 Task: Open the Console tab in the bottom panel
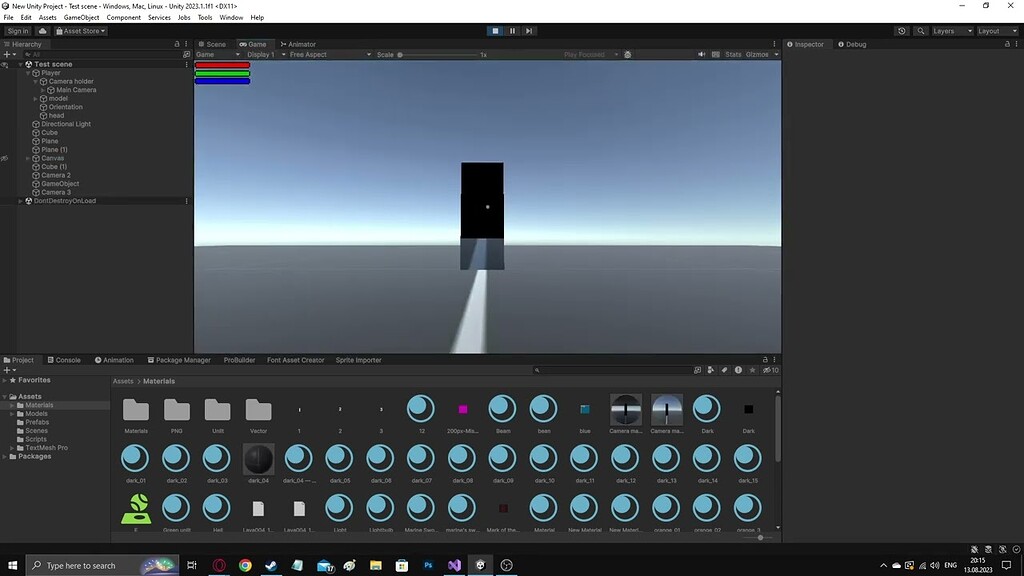(64, 360)
